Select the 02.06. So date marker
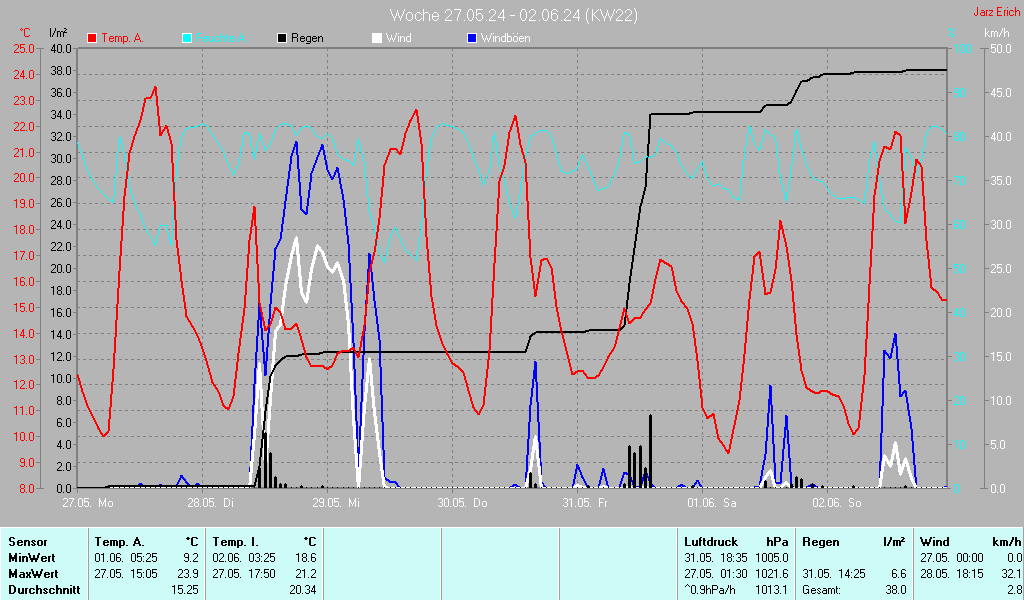Screen dimensions: 1024x600 pyautogui.click(x=836, y=503)
